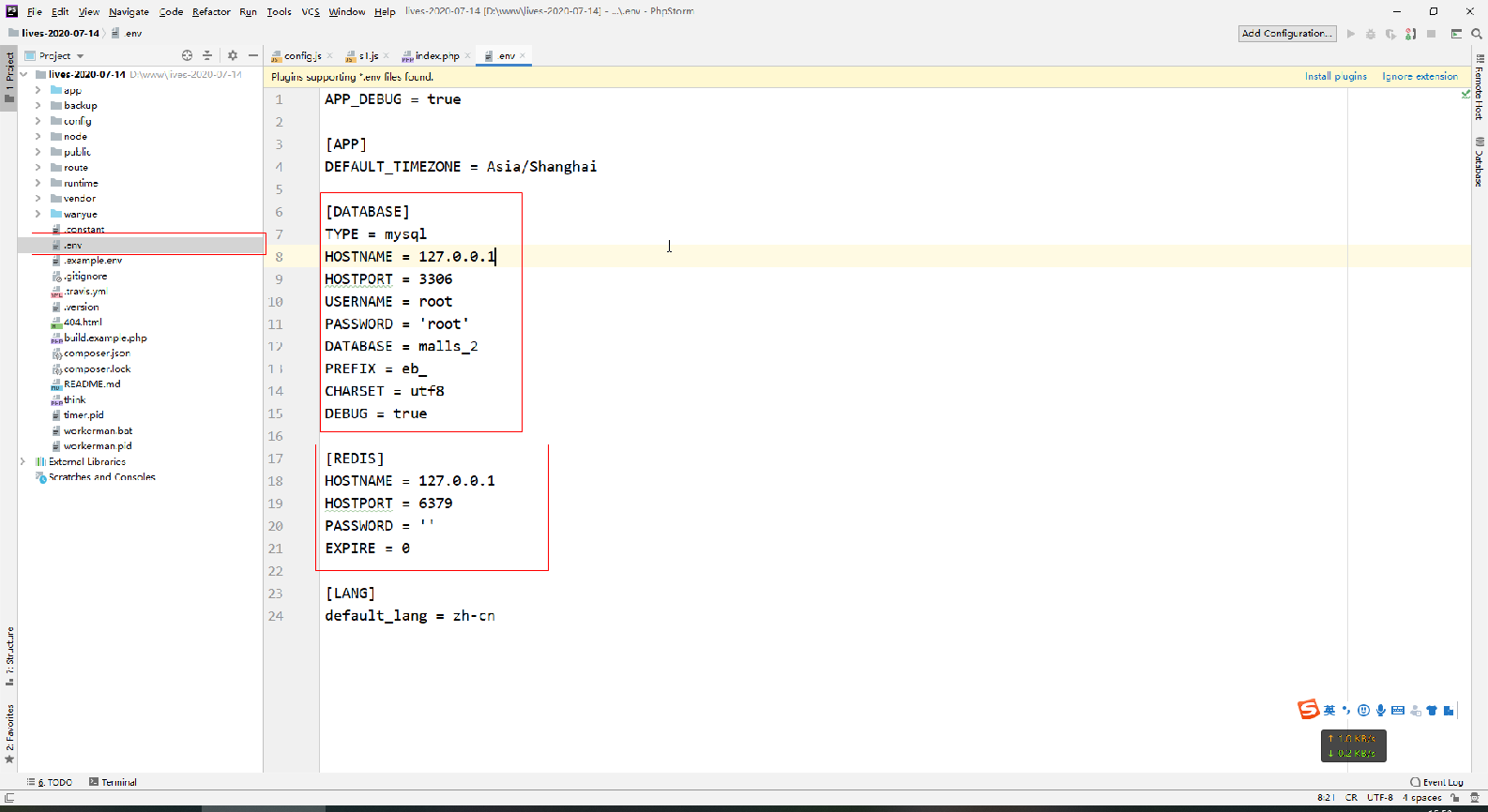
Task: Click the Debug bug icon in toolbar
Action: (1371, 34)
